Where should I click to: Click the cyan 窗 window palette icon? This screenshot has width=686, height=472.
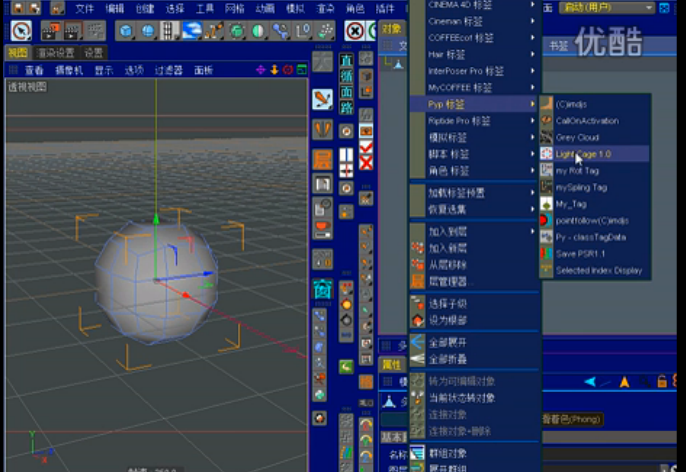coord(322,289)
